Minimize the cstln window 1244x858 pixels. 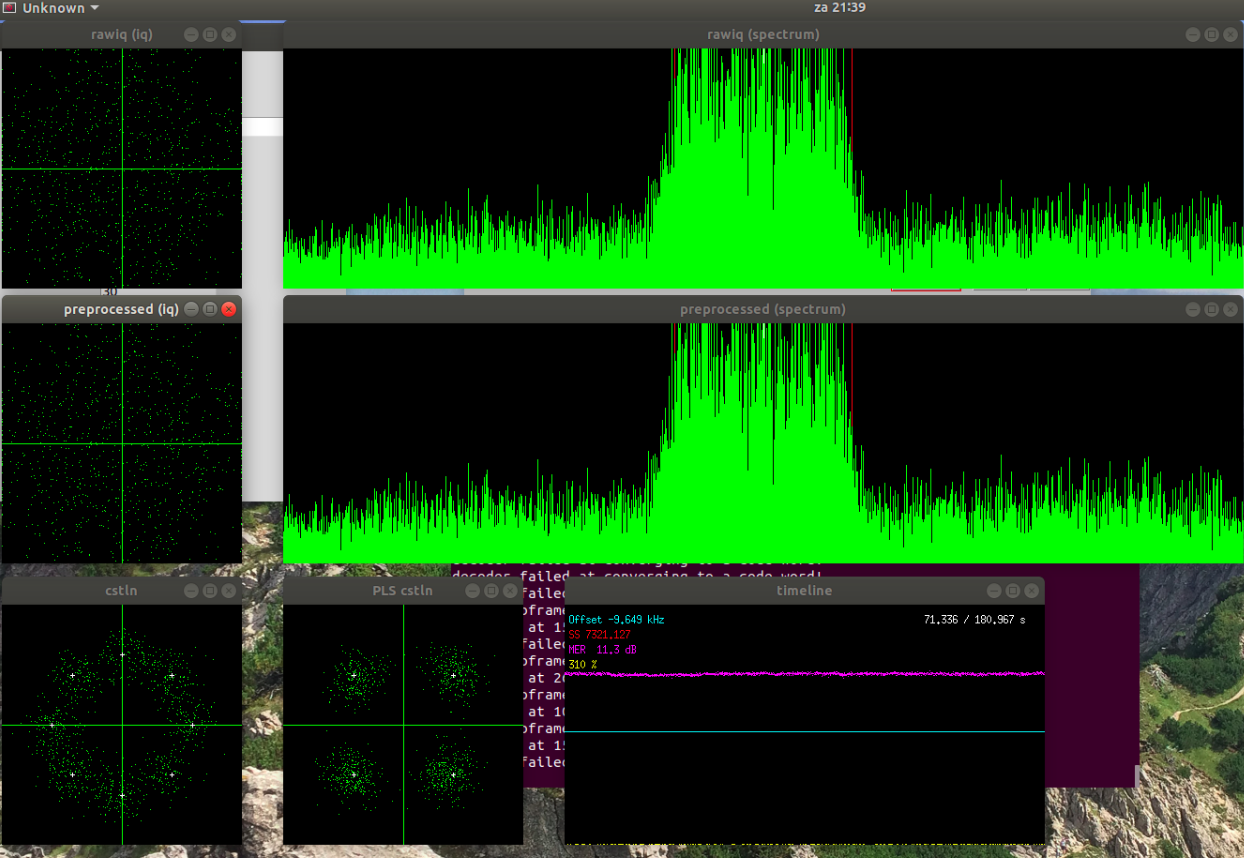point(191,591)
